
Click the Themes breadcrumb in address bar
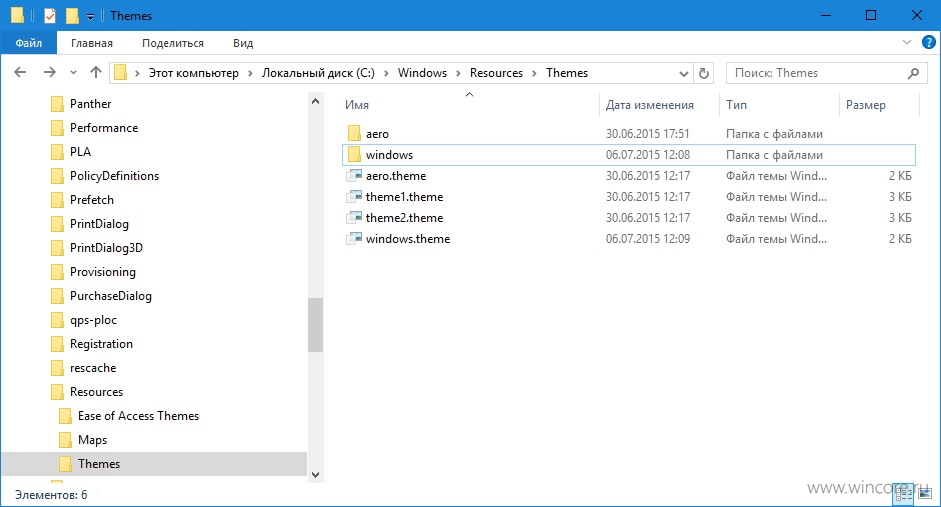click(567, 73)
